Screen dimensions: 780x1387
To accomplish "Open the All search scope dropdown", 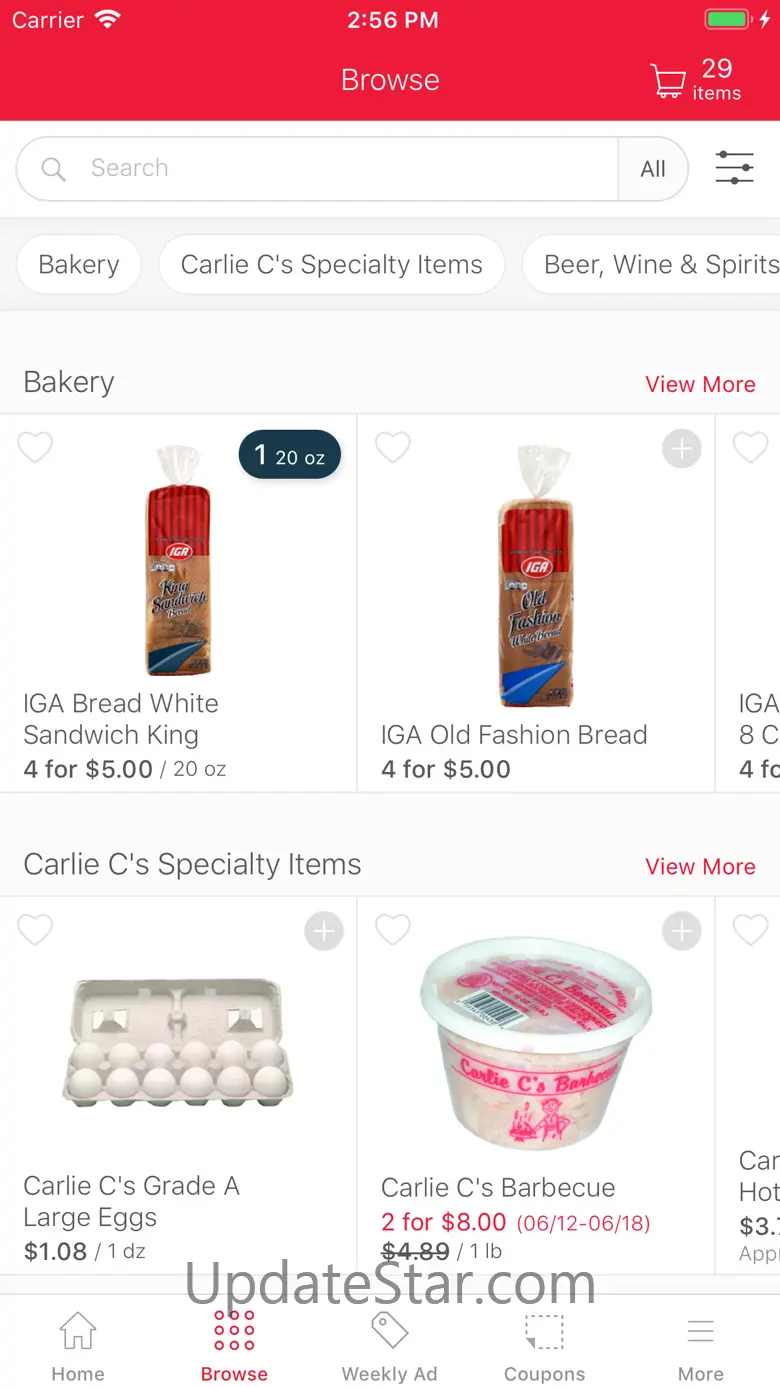I will tap(653, 169).
